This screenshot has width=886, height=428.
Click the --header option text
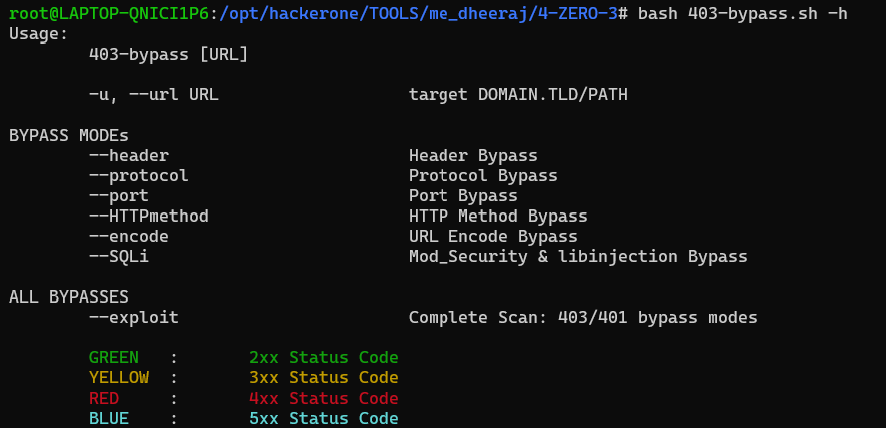point(129,155)
